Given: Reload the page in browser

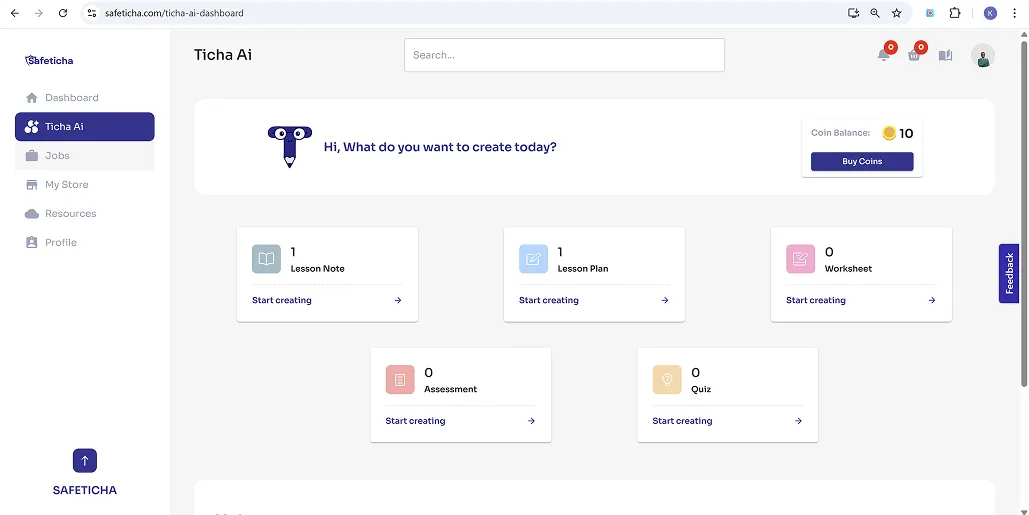Looking at the screenshot, I should click(x=63, y=13).
